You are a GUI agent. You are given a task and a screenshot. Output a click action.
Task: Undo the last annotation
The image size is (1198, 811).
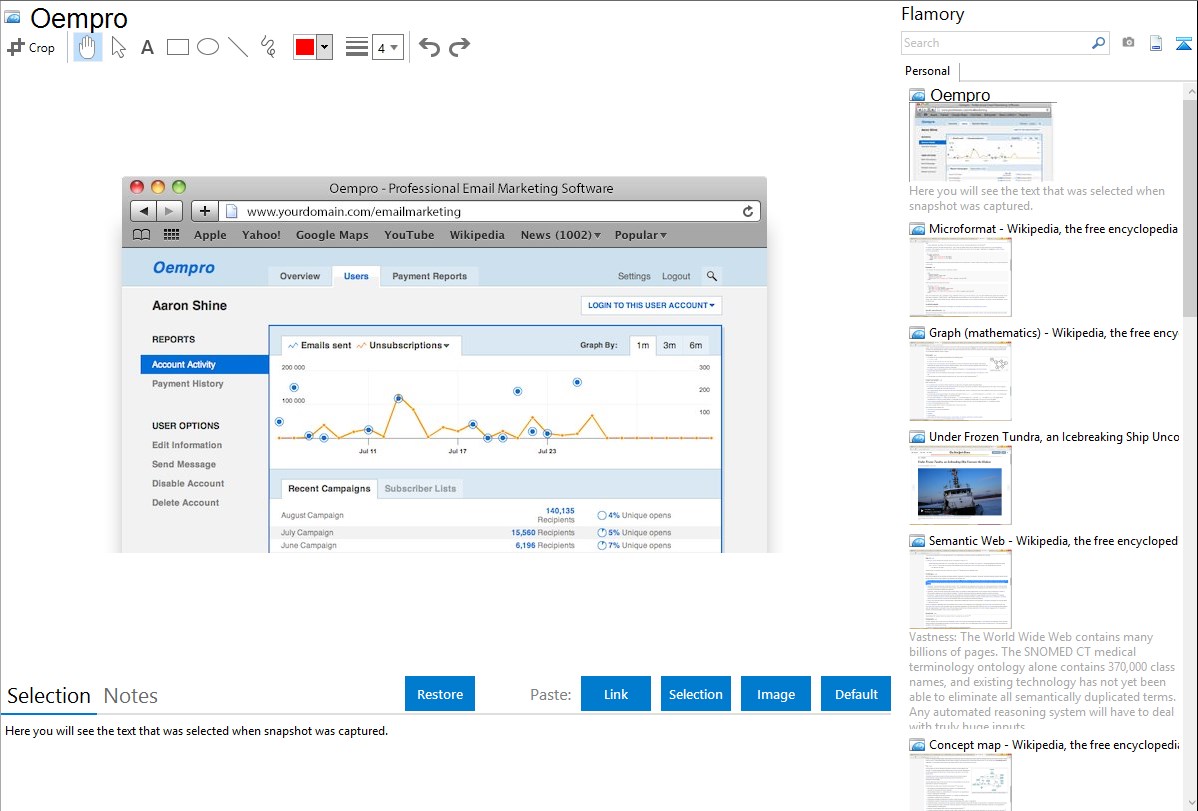coord(429,47)
